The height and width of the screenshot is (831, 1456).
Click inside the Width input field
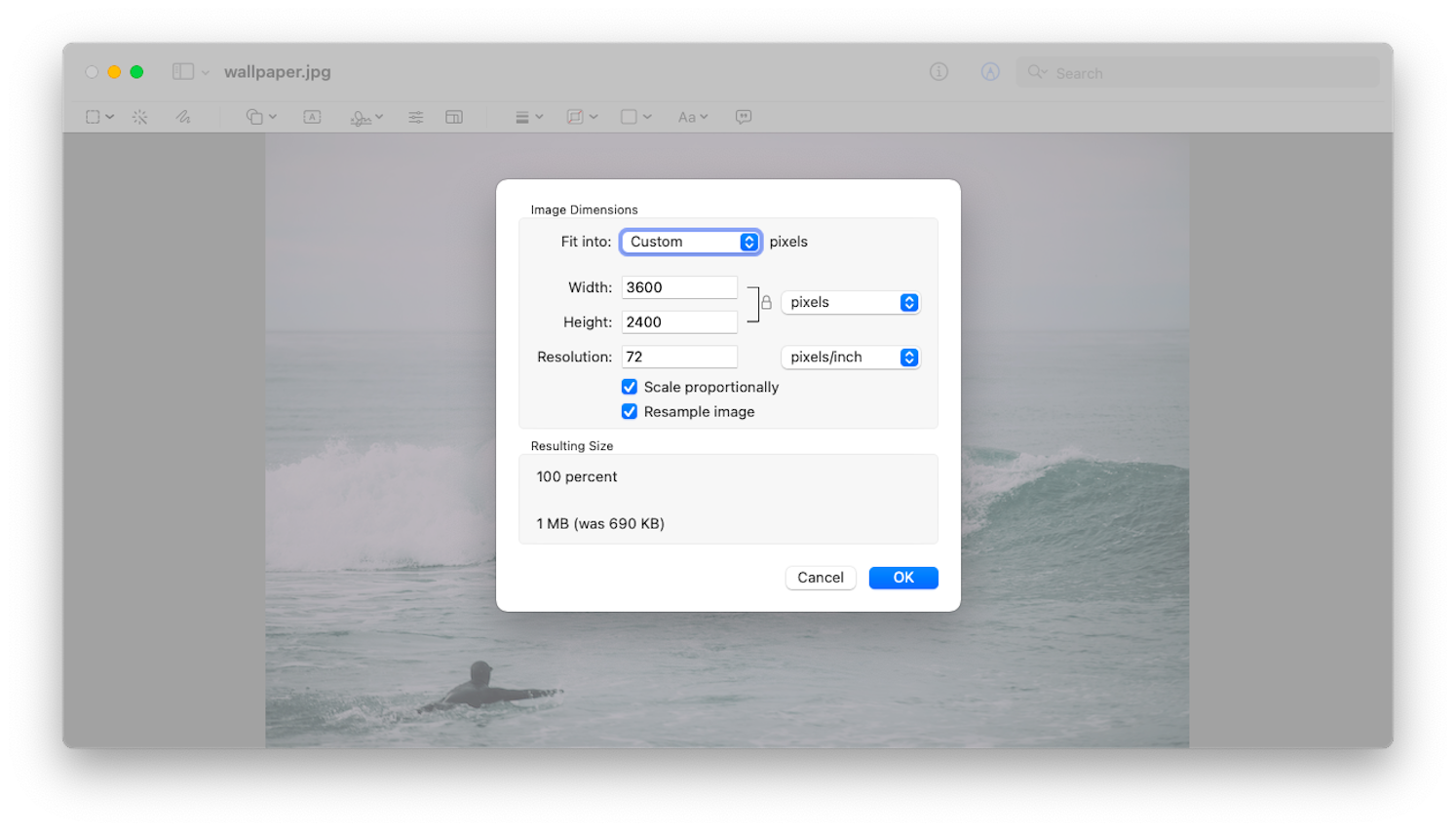pos(679,286)
